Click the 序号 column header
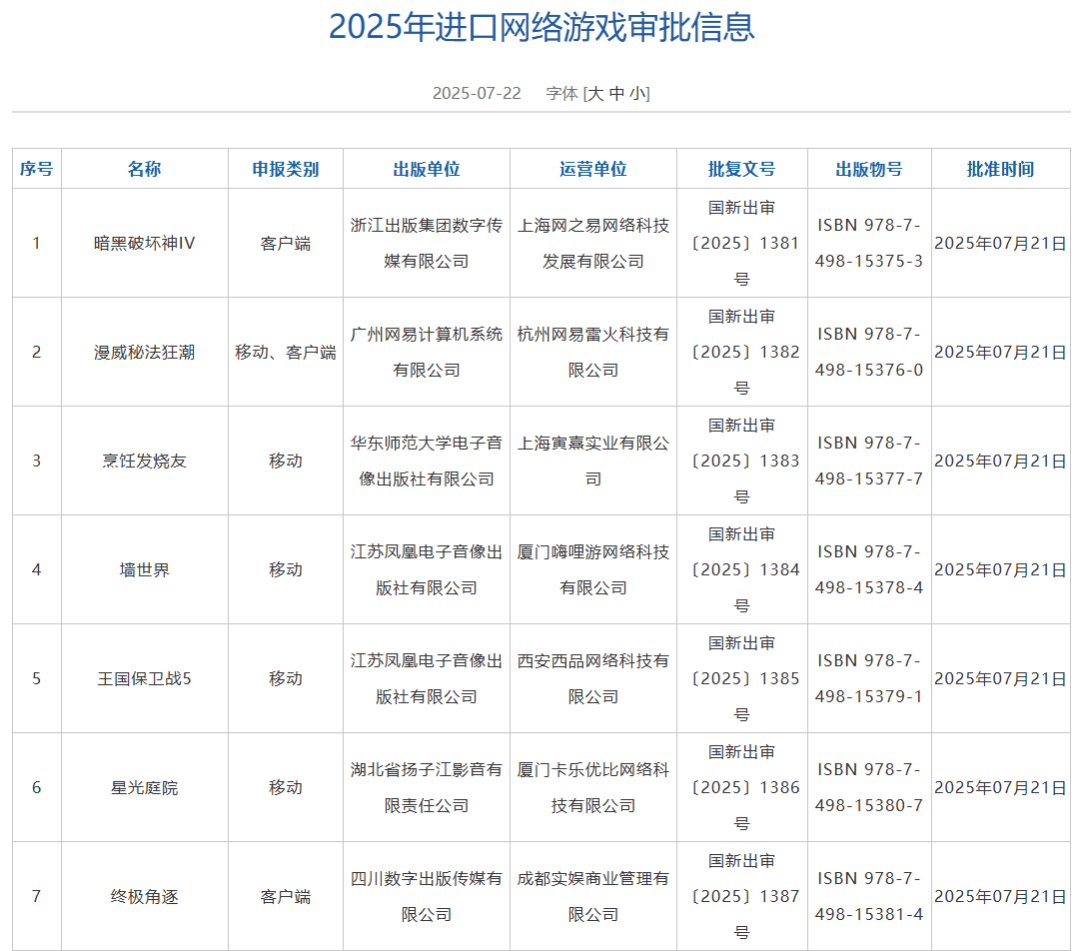The height and width of the screenshot is (951, 1080). click(37, 169)
